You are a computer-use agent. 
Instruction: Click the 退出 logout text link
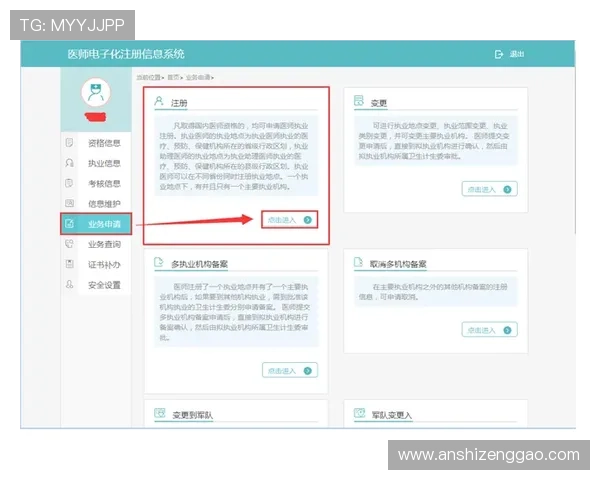click(x=517, y=54)
